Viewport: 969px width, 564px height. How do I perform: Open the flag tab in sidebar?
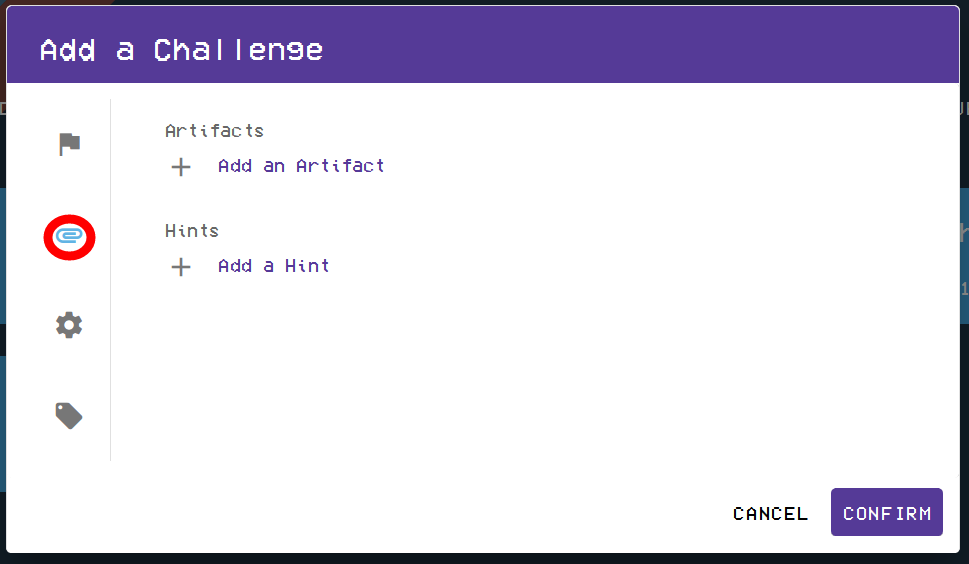coord(68,144)
